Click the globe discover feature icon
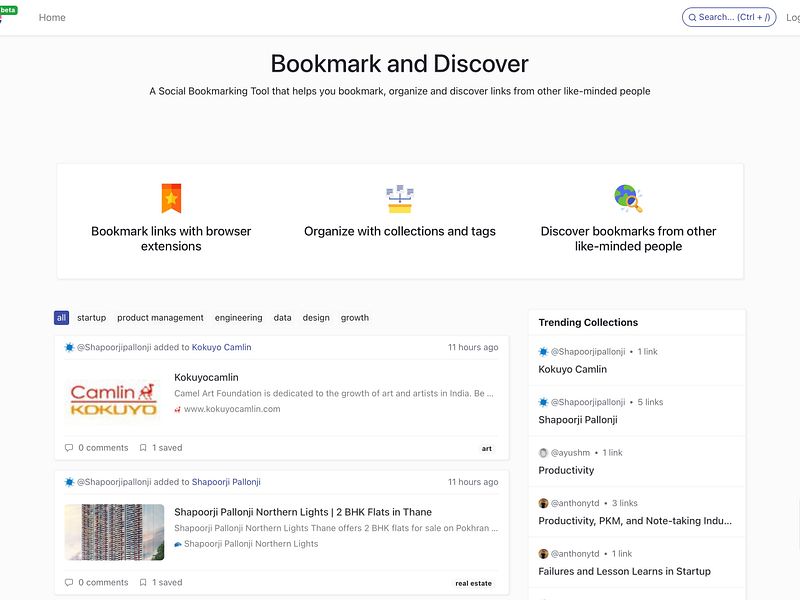 (x=629, y=198)
